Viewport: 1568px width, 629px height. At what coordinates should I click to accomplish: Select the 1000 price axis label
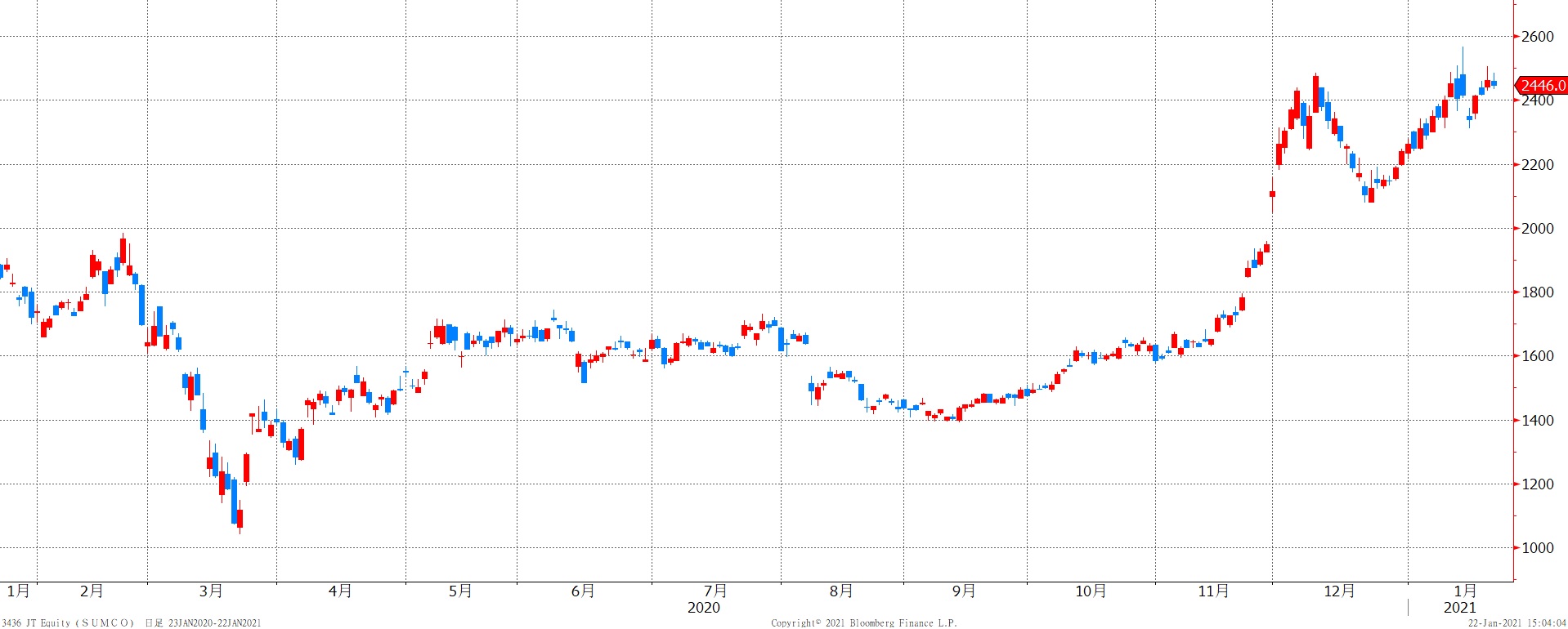[x=1537, y=548]
